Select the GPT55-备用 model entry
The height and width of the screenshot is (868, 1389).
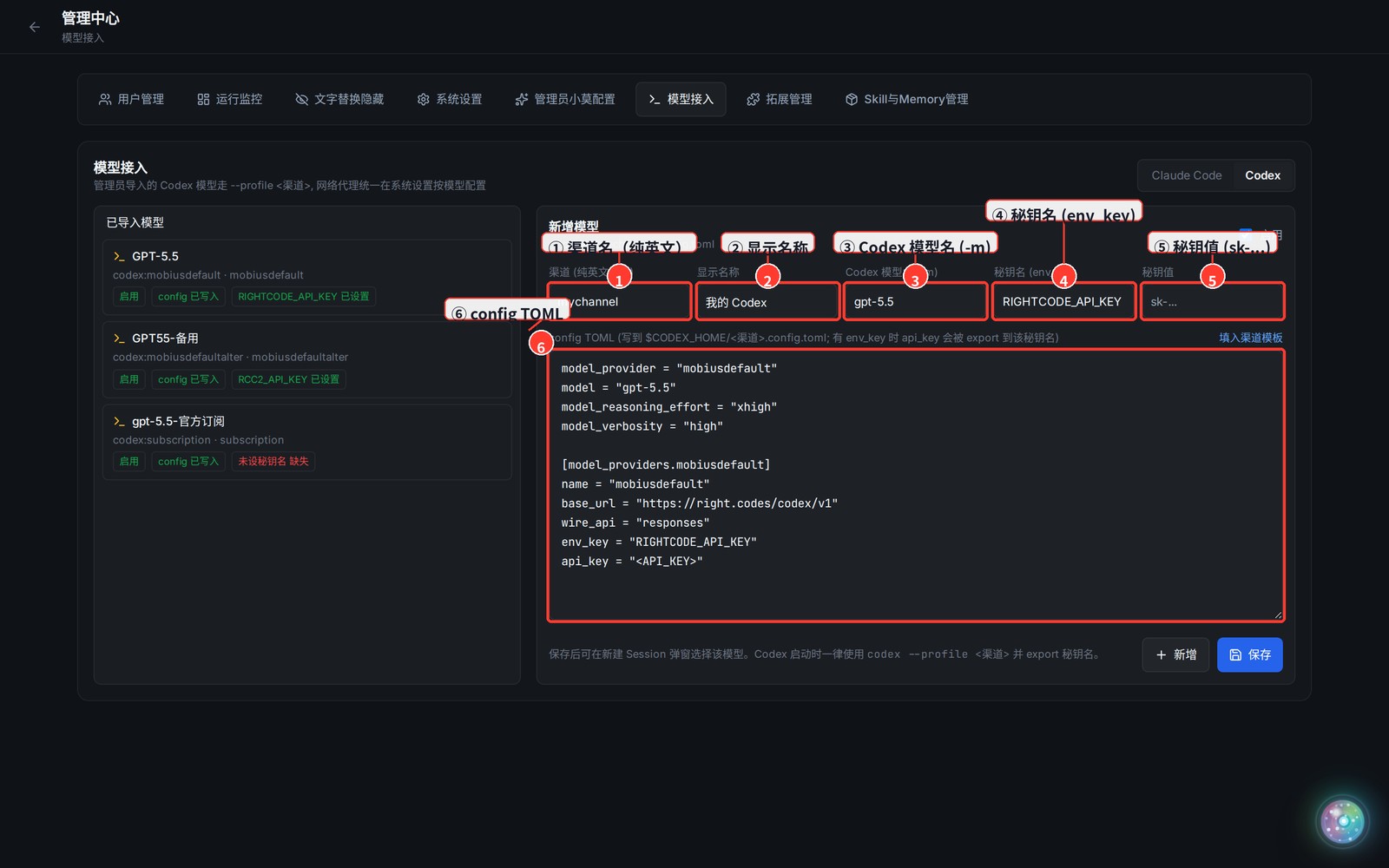point(306,359)
